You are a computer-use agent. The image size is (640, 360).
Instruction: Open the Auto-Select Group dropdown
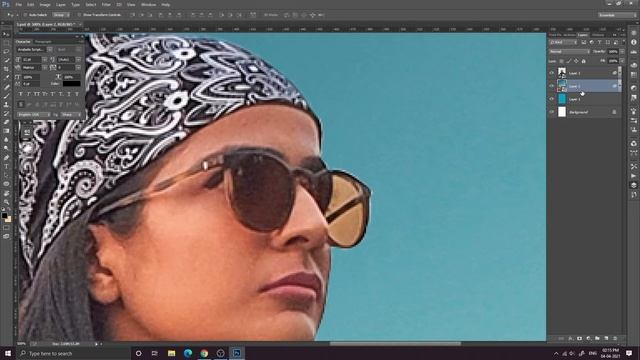[x=61, y=15]
